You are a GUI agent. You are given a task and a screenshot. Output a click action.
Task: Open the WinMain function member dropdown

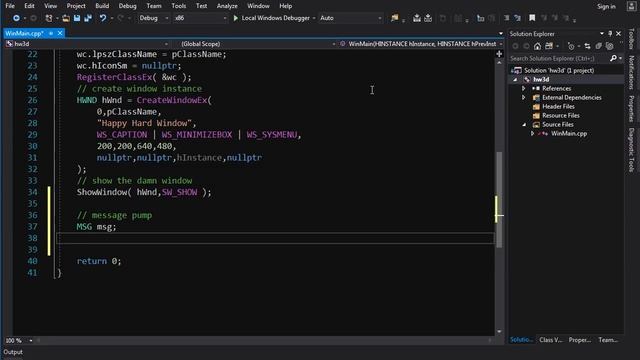tap(421, 44)
